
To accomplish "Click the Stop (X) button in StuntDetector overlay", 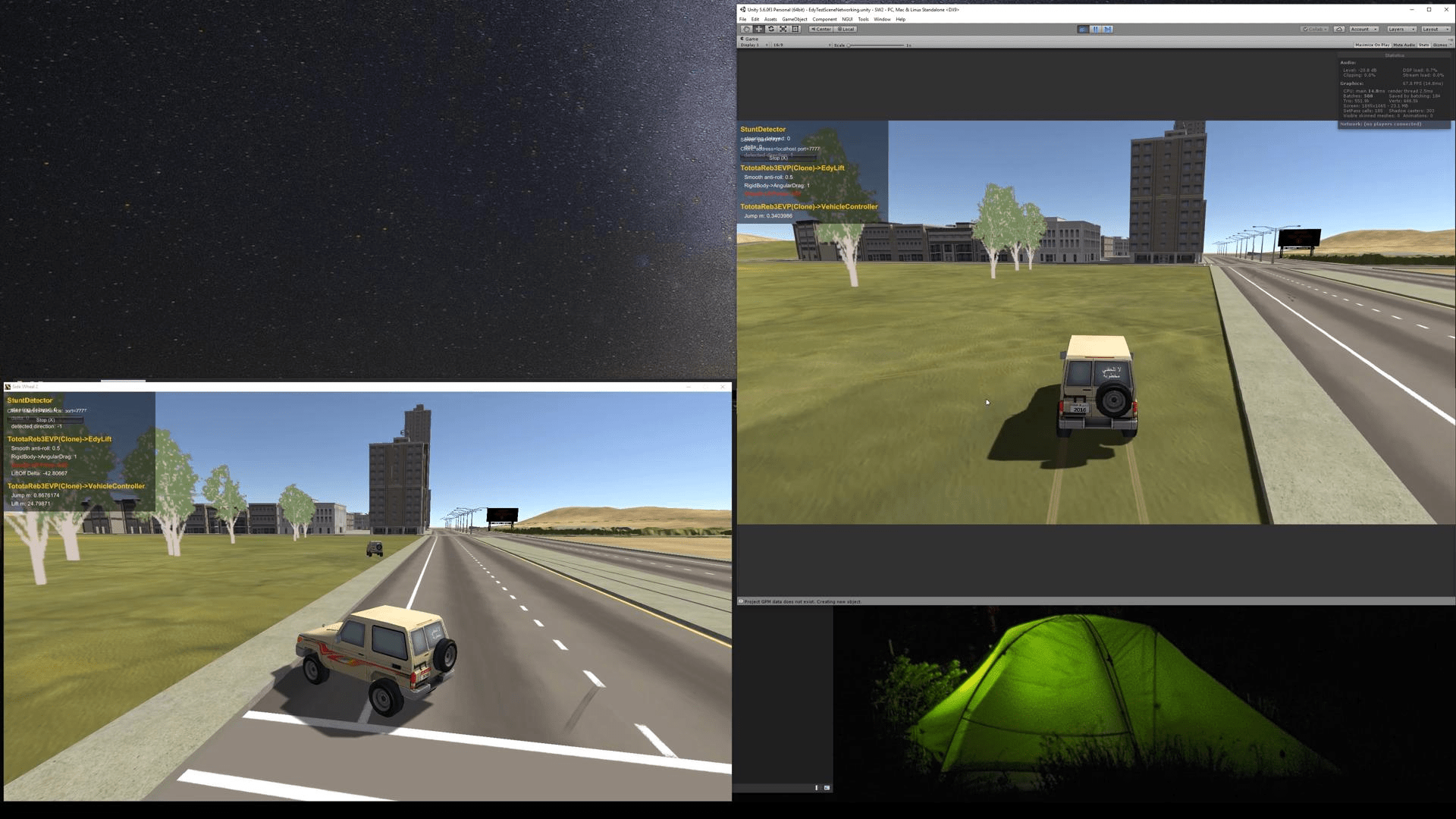I will click(x=779, y=158).
